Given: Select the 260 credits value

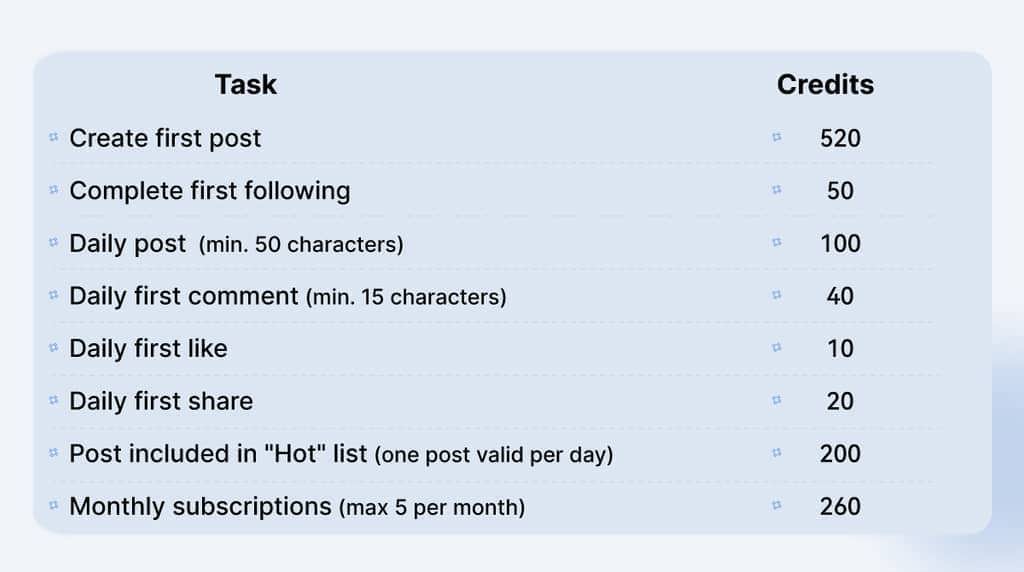Looking at the screenshot, I should (840, 506).
